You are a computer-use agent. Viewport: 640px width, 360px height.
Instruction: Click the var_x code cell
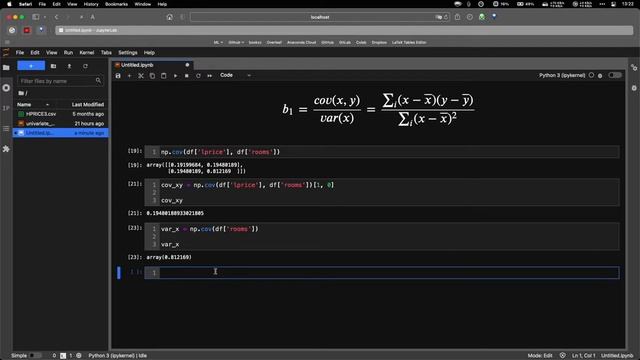click(x=382, y=236)
